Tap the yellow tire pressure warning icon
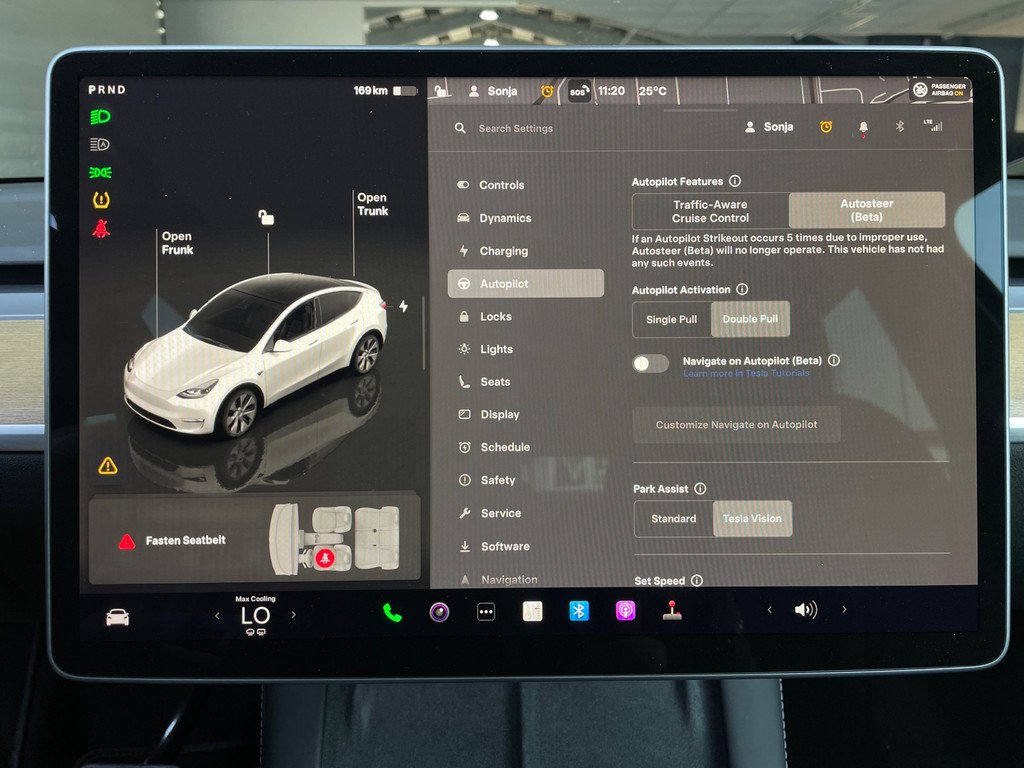This screenshot has height=768, width=1024. (x=101, y=200)
